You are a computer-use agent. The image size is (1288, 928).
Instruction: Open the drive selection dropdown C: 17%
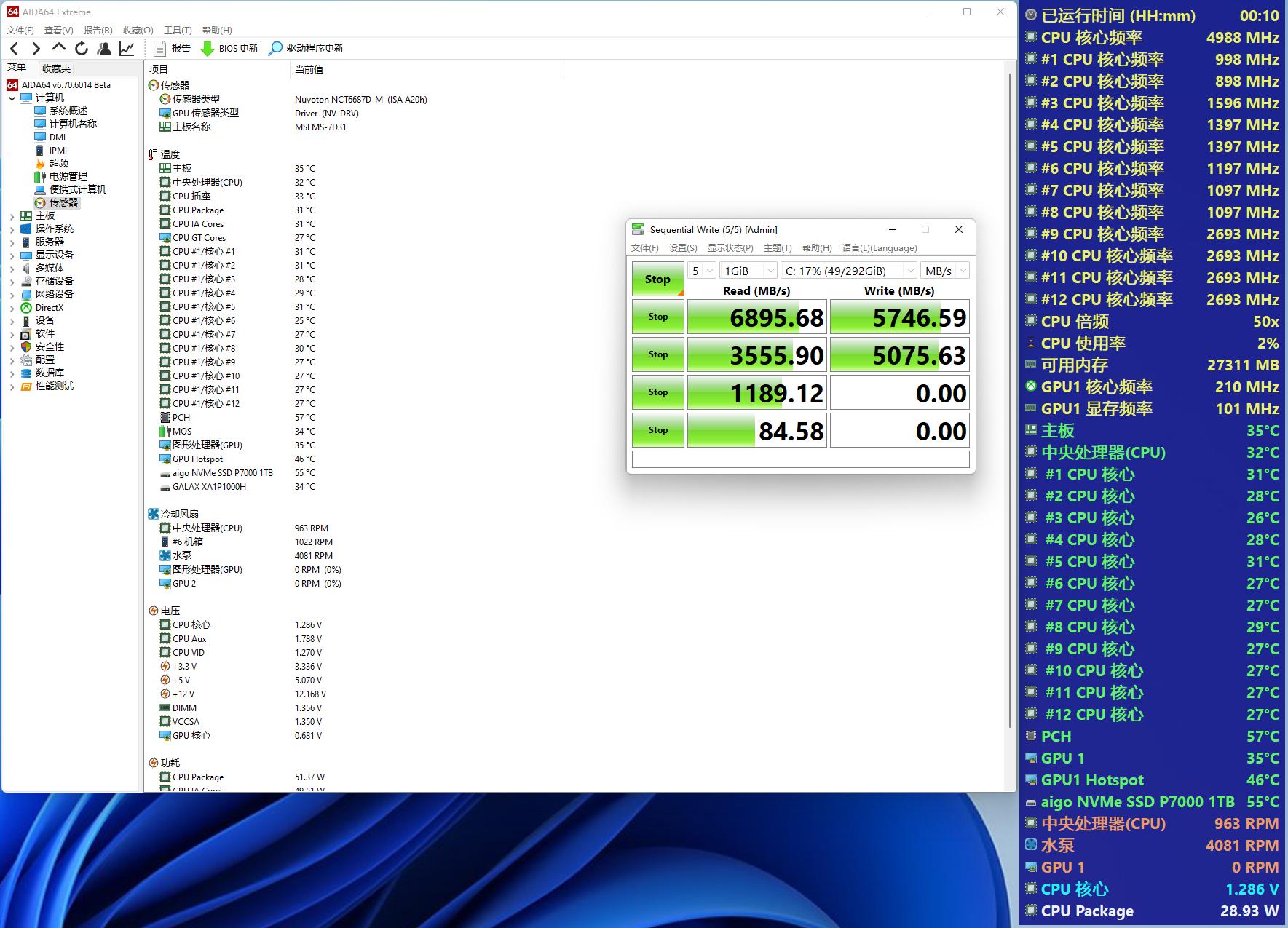pyautogui.click(x=848, y=271)
